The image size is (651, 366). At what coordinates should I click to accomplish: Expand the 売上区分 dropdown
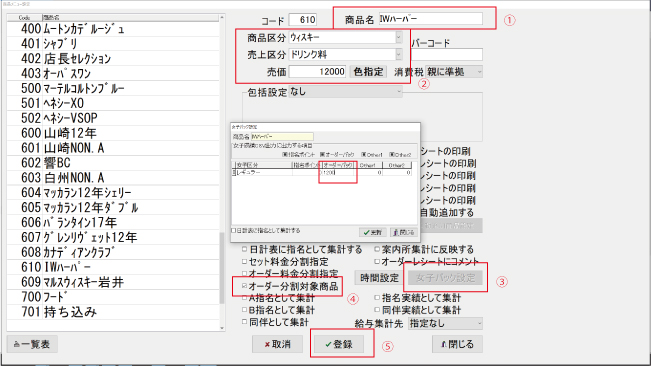tap(345, 54)
